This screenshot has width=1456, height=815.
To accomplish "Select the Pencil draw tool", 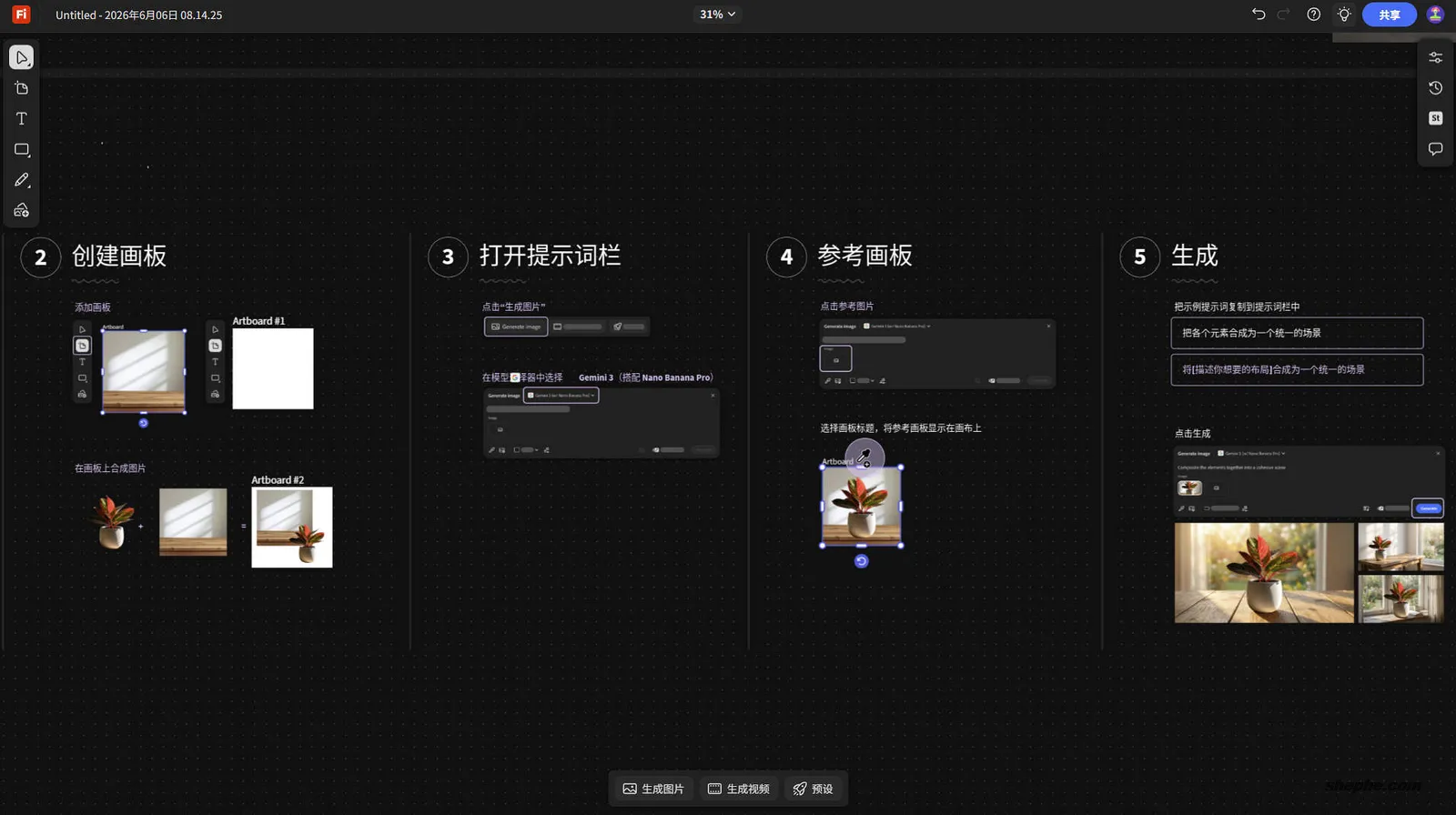I will click(22, 180).
